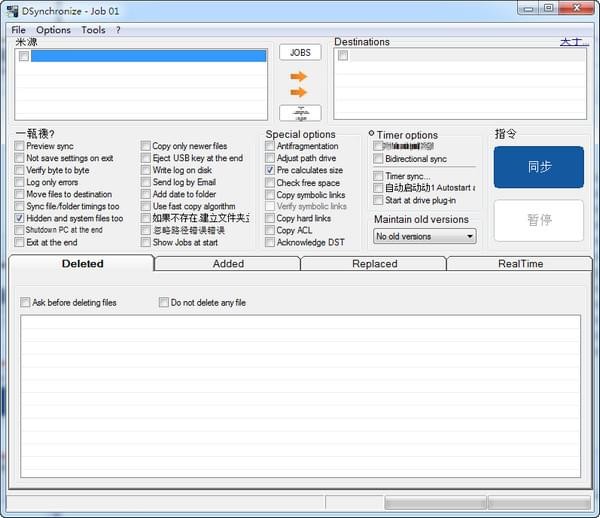
Task: Open the File menu
Action: pyautogui.click(x=19, y=30)
